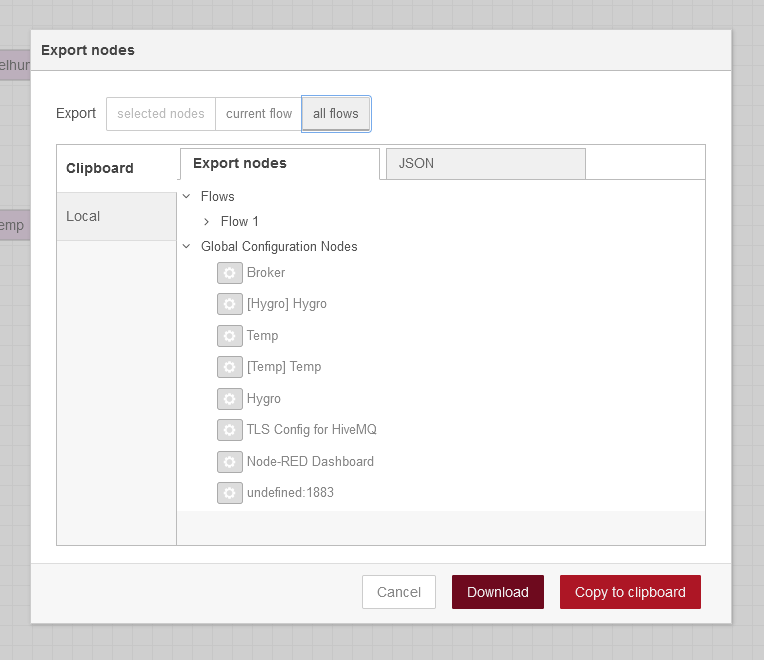Click the gear icon left of the standalone Hygro node
This screenshot has height=660, width=764.
[x=230, y=399]
